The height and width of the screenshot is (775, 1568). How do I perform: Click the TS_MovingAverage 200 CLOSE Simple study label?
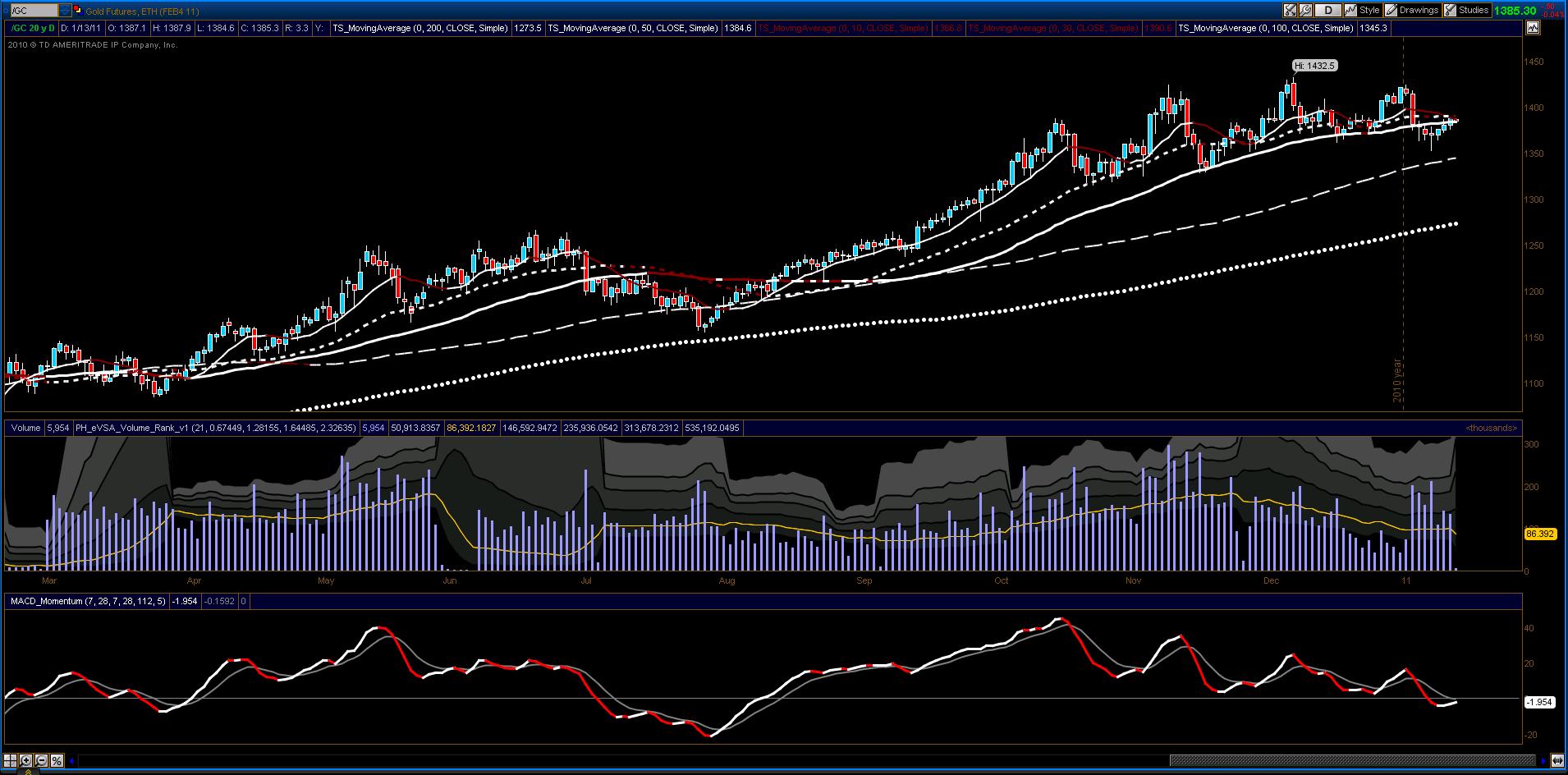point(420,28)
